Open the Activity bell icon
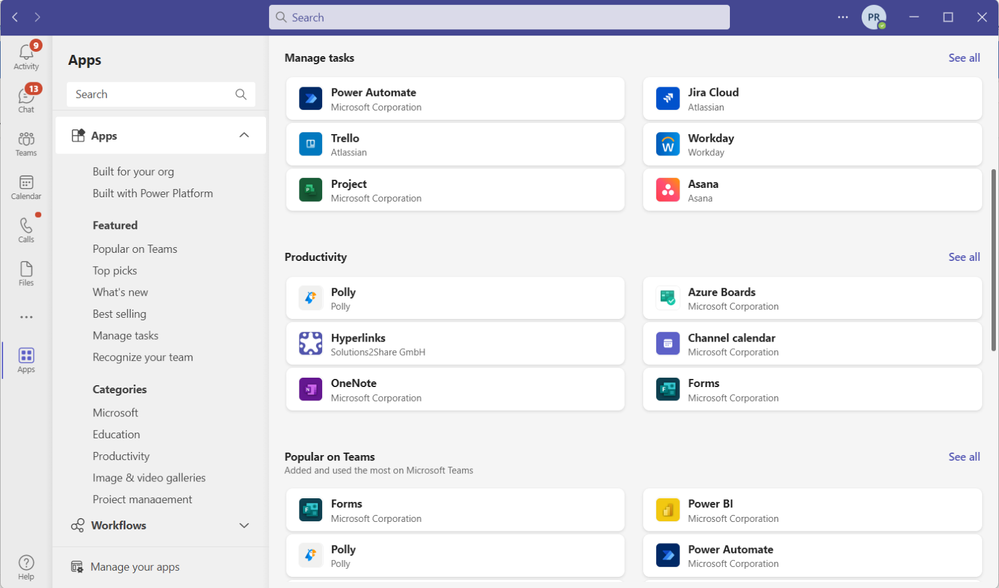This screenshot has width=999, height=588. pos(26,52)
